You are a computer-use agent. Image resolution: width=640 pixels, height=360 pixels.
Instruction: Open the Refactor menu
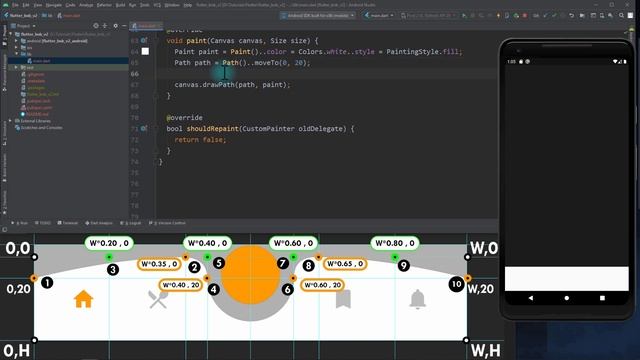coord(104,5)
